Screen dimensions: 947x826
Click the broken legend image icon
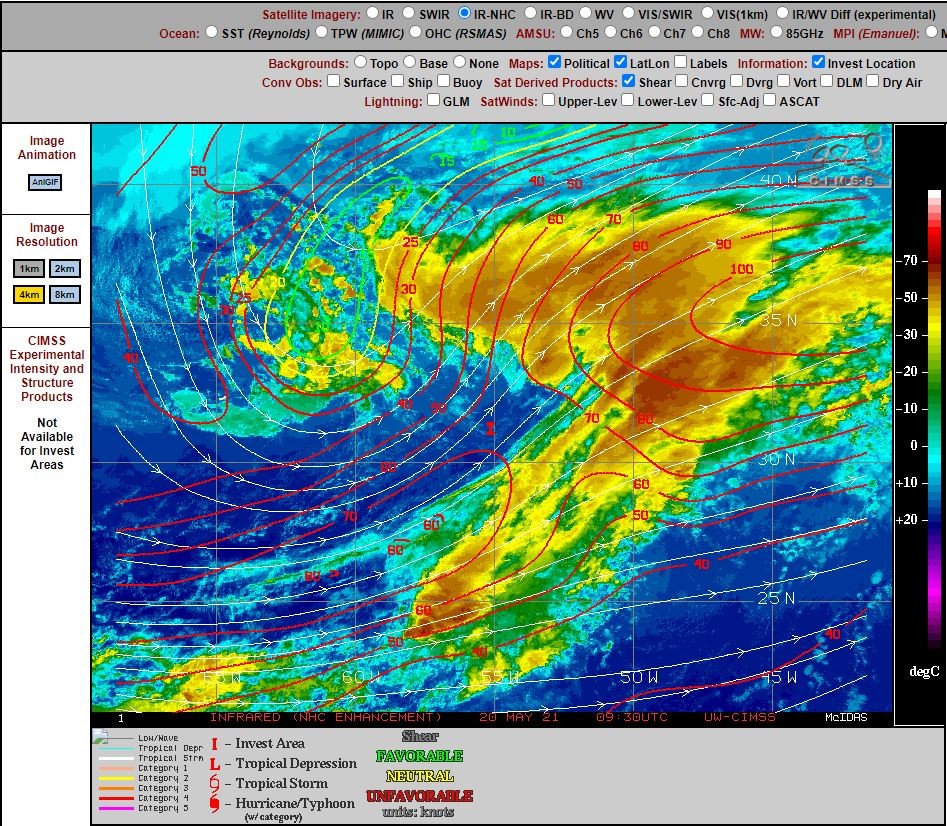coord(100,736)
